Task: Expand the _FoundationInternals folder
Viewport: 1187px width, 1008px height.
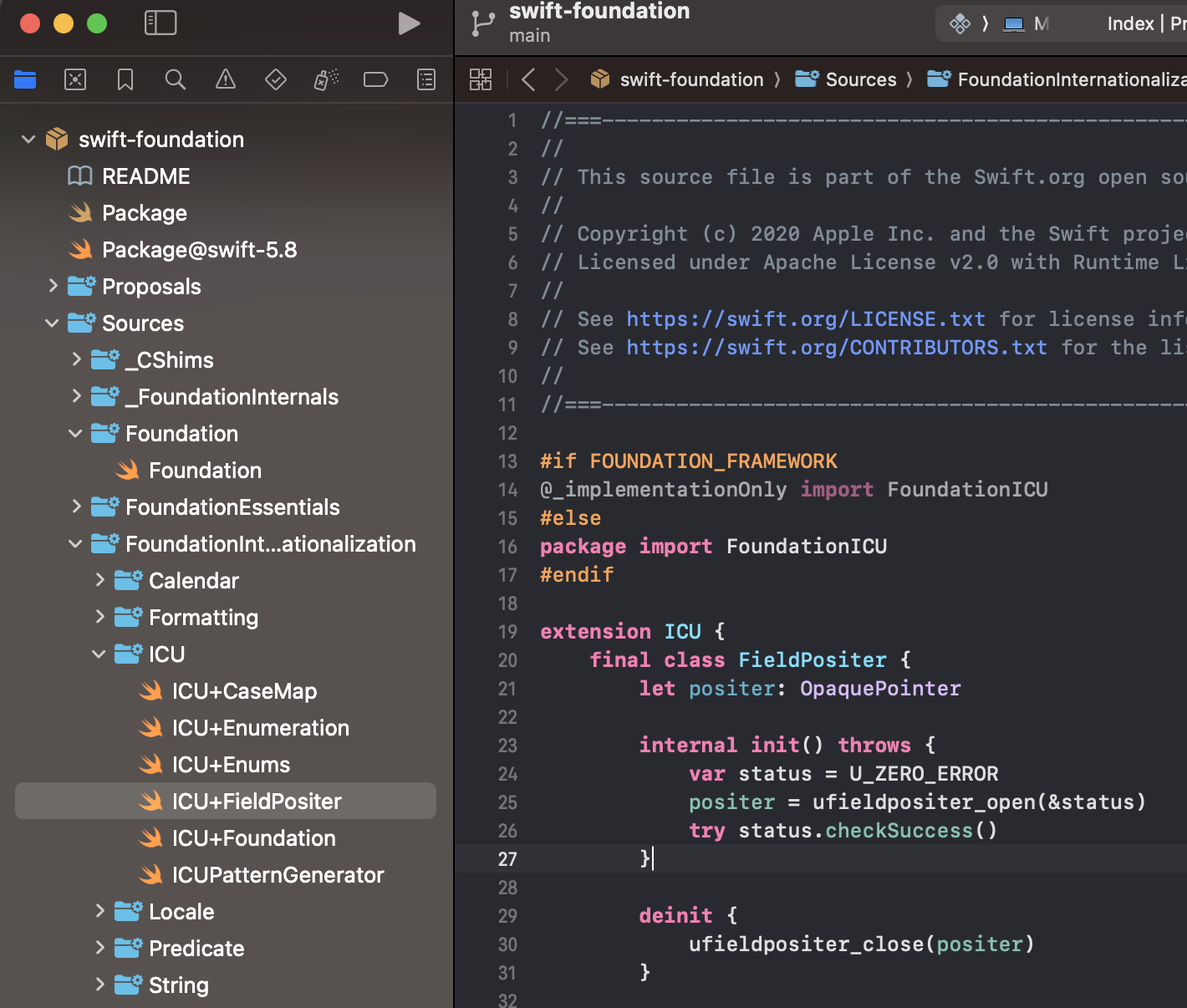Action: click(x=75, y=397)
